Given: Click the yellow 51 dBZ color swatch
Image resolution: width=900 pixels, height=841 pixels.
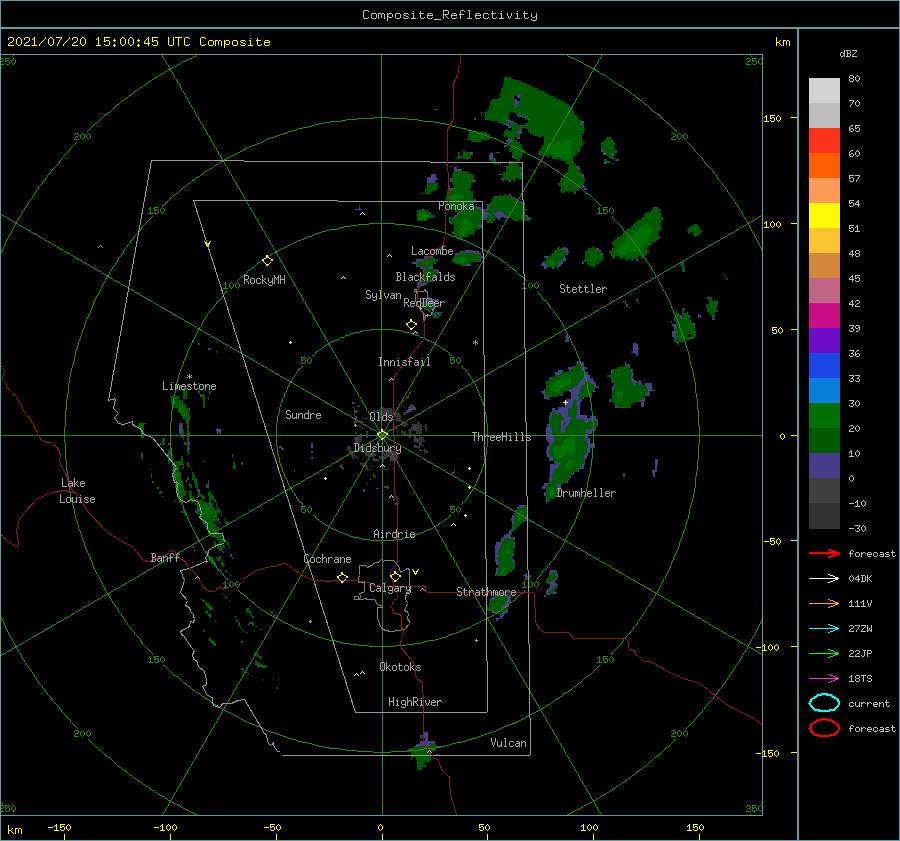Looking at the screenshot, I should [x=824, y=216].
